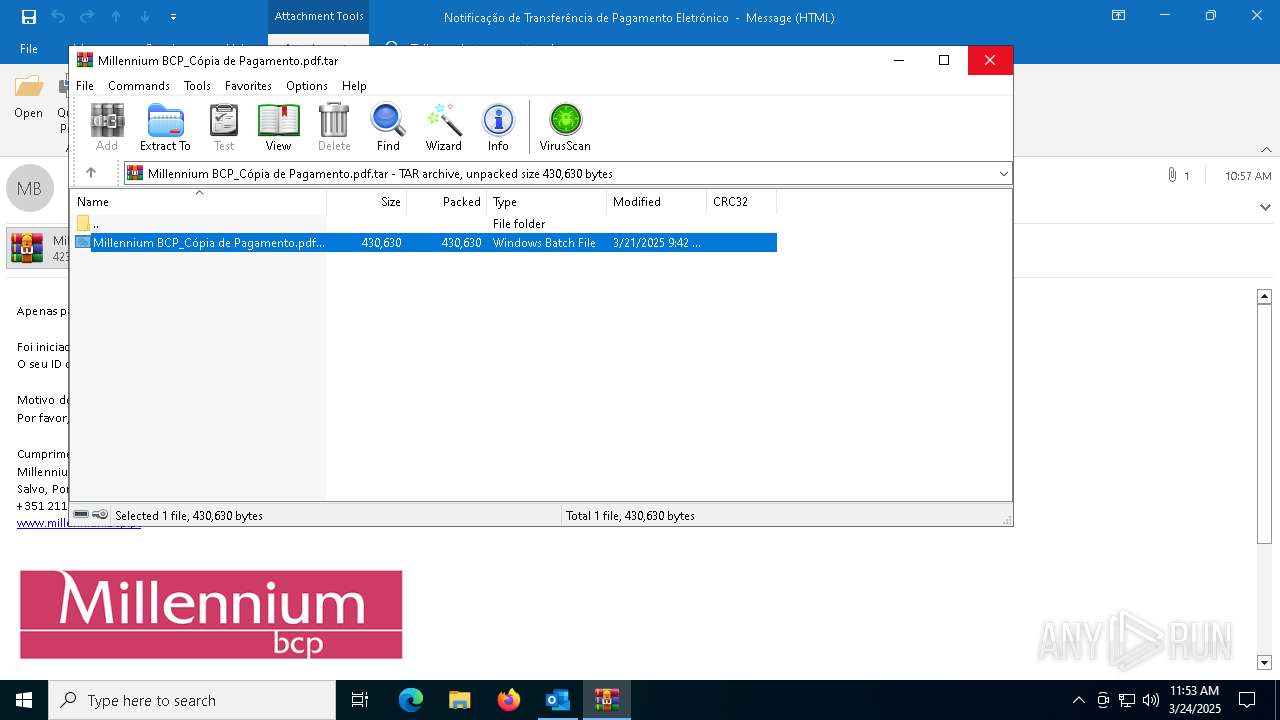Show hidden system tray icons

pos(1078,700)
